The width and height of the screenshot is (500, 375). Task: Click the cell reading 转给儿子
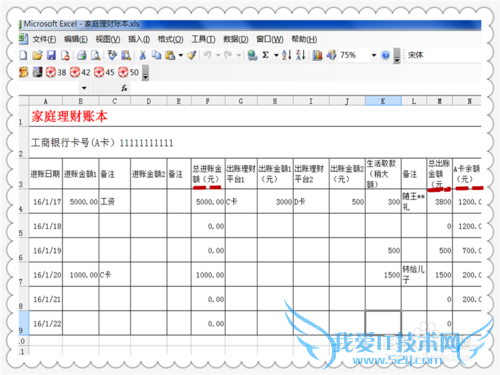[414, 275]
